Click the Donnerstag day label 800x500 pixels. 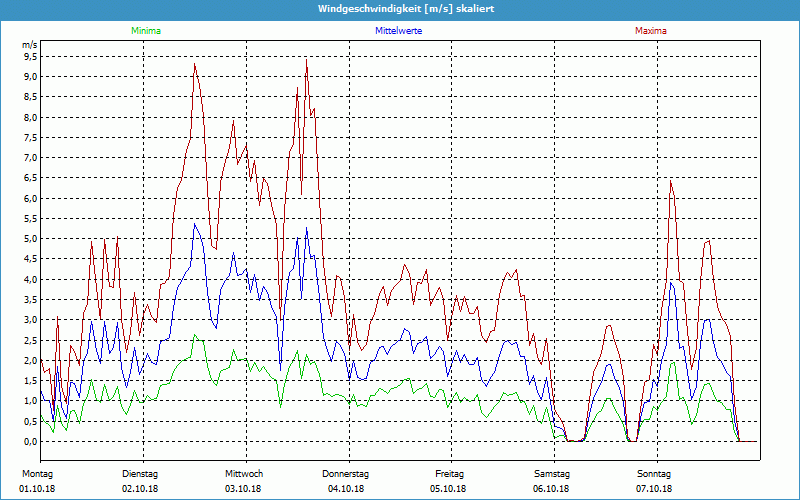click(x=345, y=474)
